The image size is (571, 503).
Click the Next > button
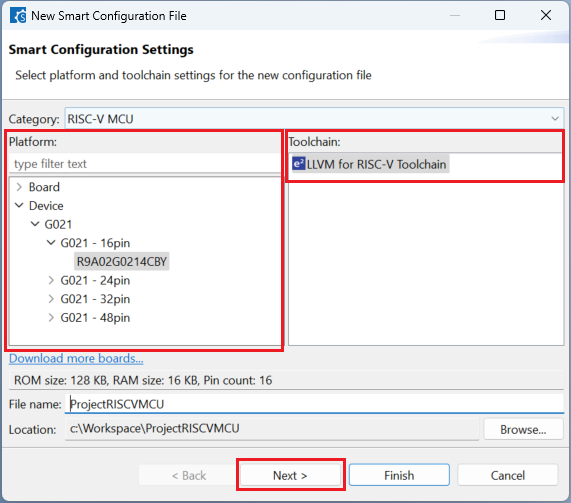(290, 475)
